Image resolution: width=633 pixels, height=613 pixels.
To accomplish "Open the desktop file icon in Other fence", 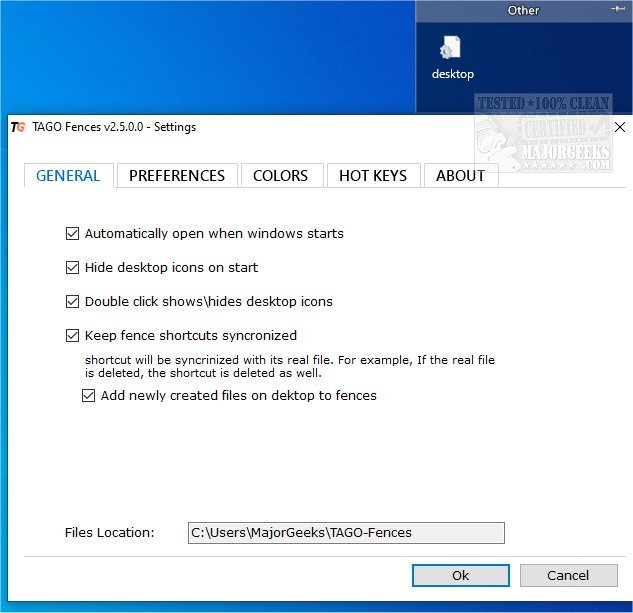I will pos(452,57).
